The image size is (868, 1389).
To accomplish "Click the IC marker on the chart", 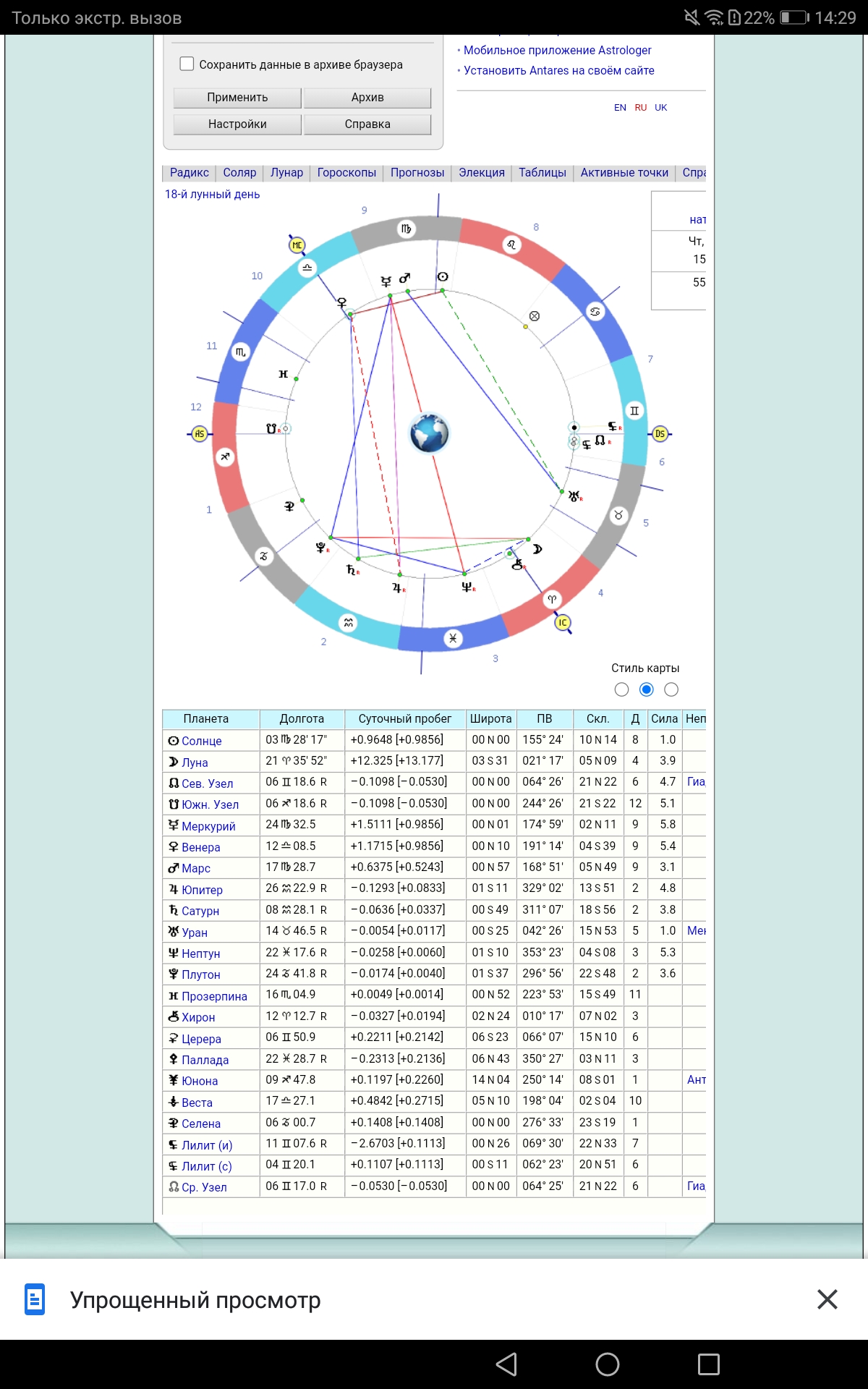I will (563, 623).
